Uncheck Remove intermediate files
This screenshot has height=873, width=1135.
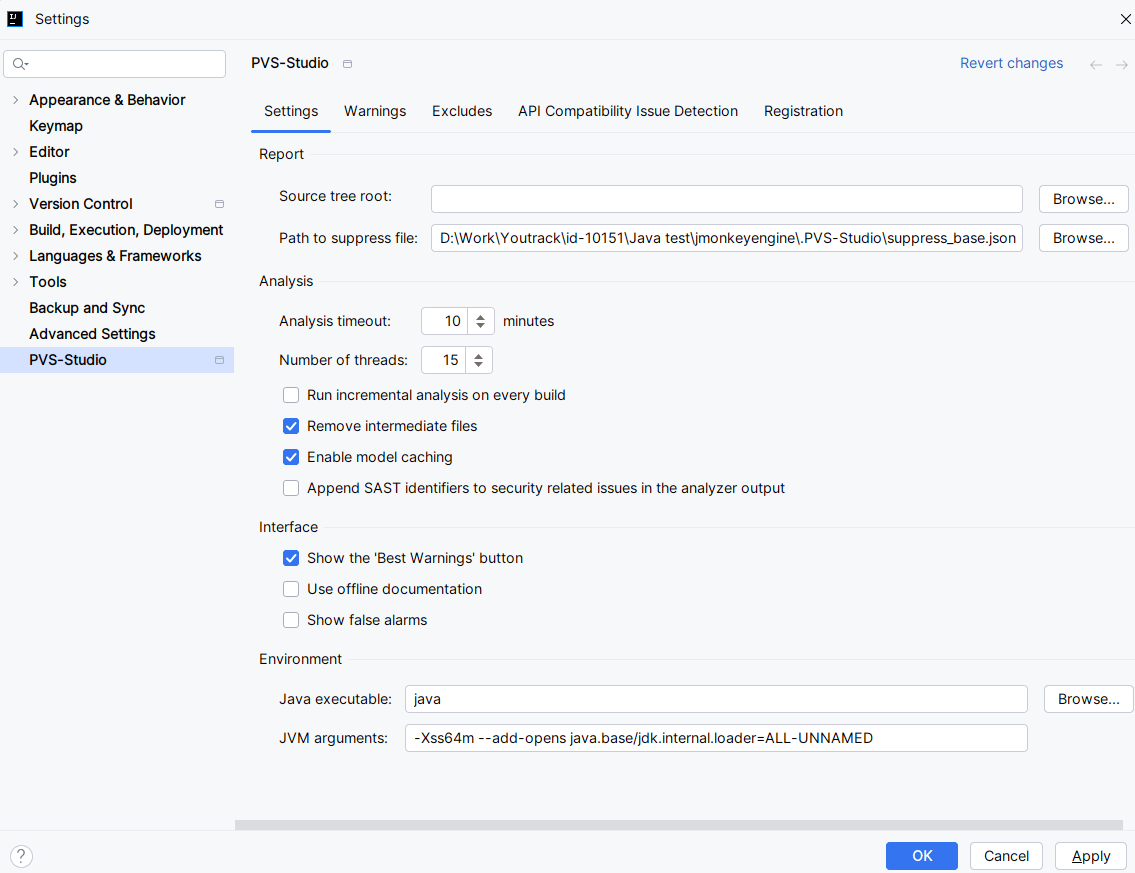tap(291, 426)
